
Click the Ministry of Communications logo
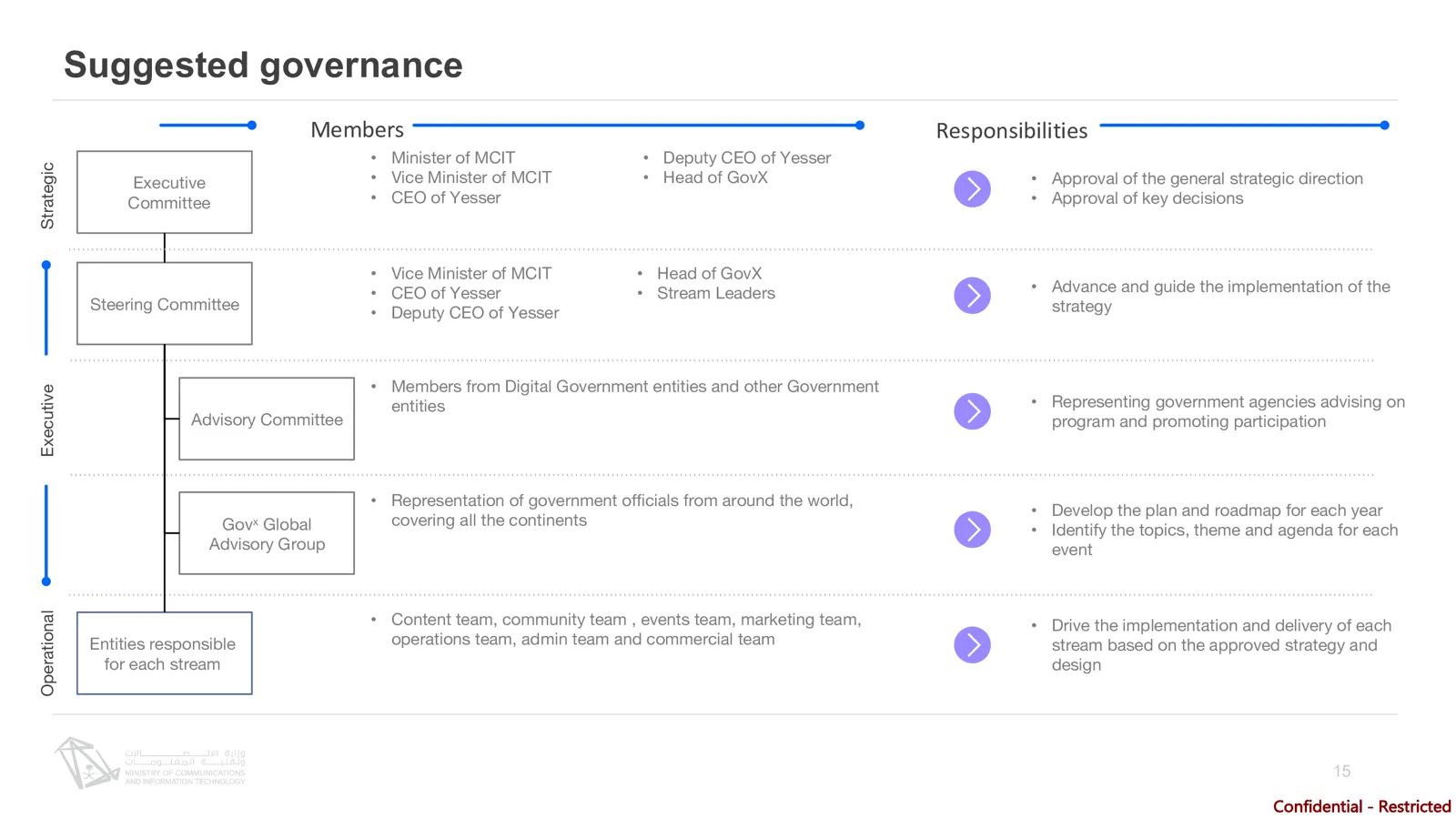149,763
